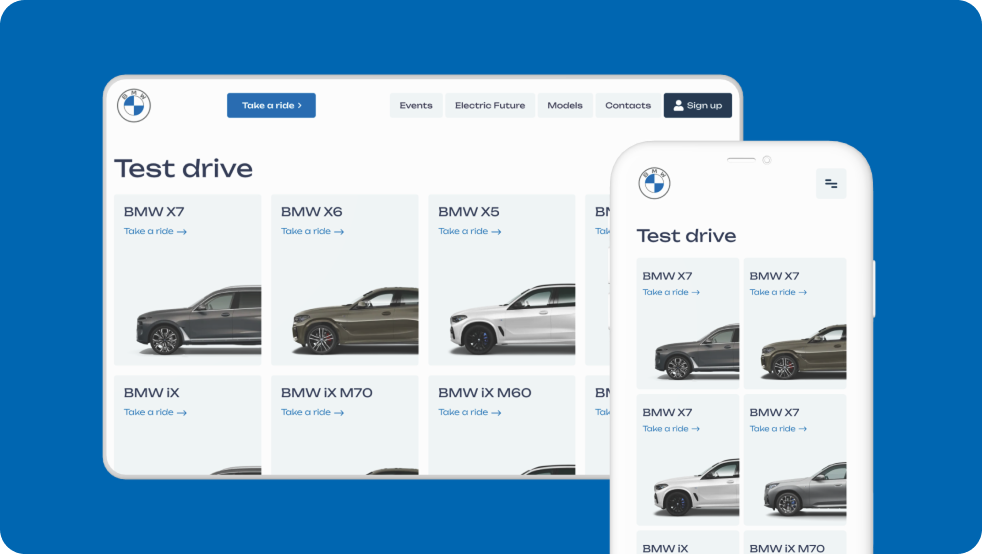The image size is (982, 554).
Task: Click the BMW logo on the phone screen
Action: tap(654, 183)
